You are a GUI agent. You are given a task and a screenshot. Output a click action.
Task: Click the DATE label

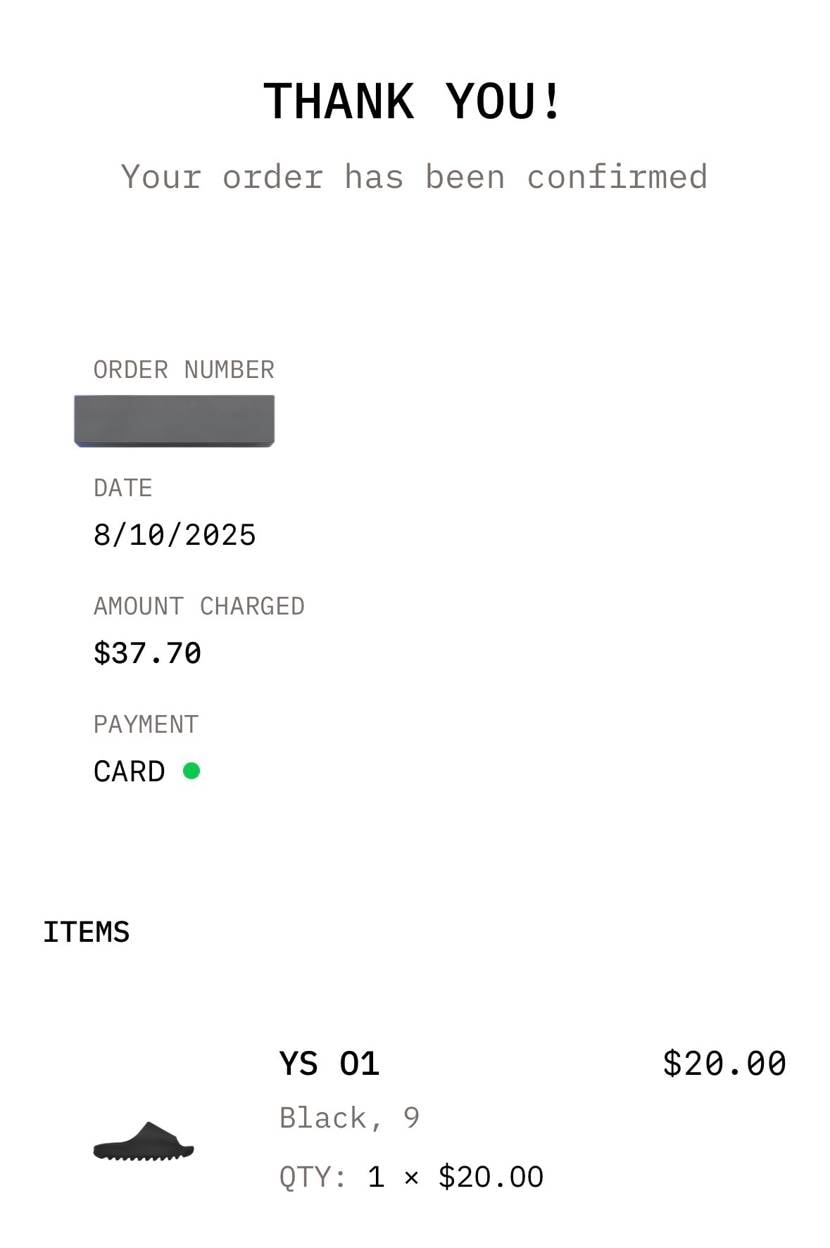[x=122, y=488]
